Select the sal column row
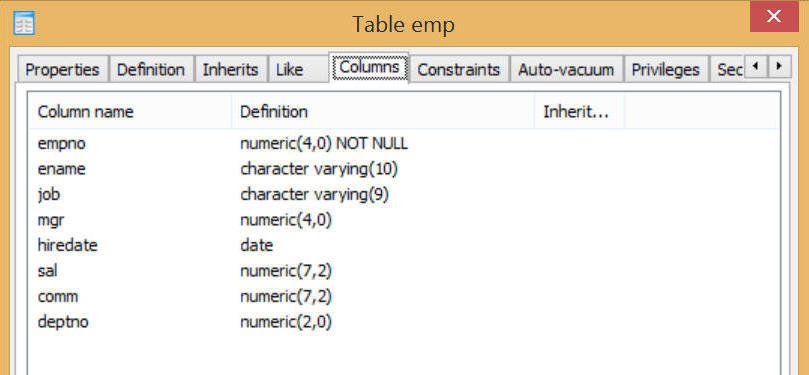Viewport: 809px width, 375px height. pyautogui.click(x=403, y=271)
